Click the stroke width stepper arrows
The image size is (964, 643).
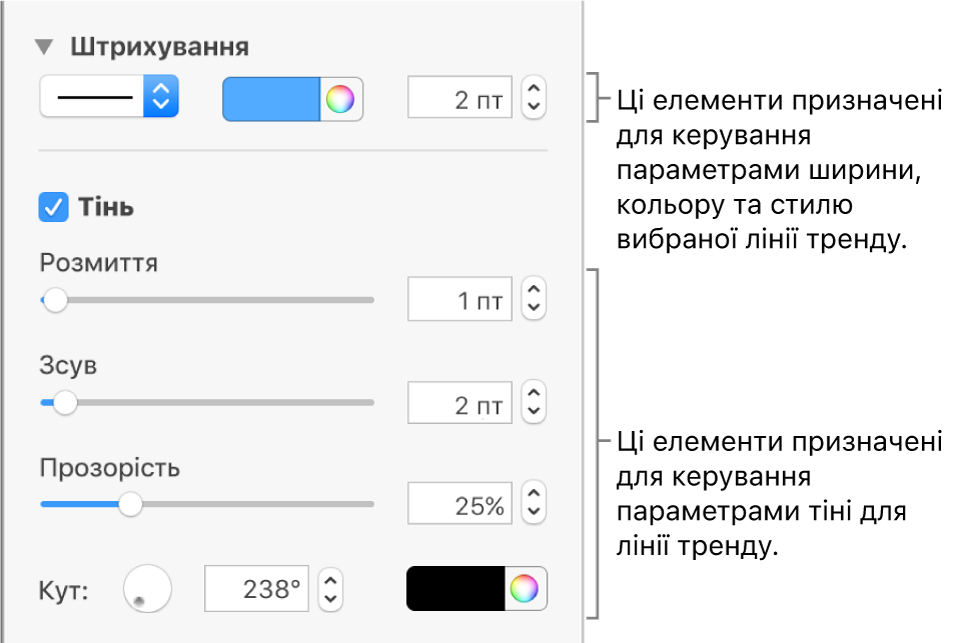pos(534,99)
